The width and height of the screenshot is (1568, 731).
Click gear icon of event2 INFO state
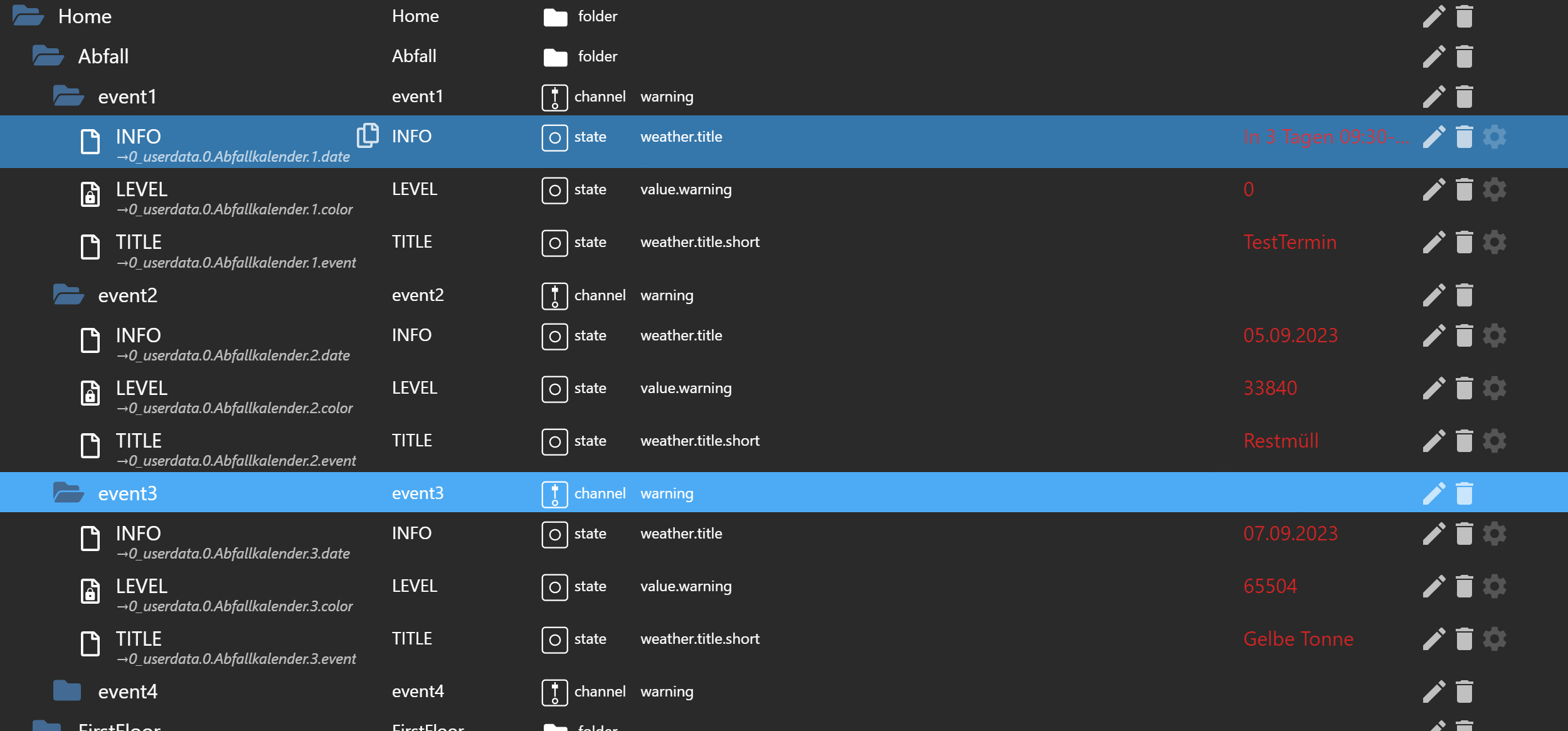click(x=1494, y=335)
